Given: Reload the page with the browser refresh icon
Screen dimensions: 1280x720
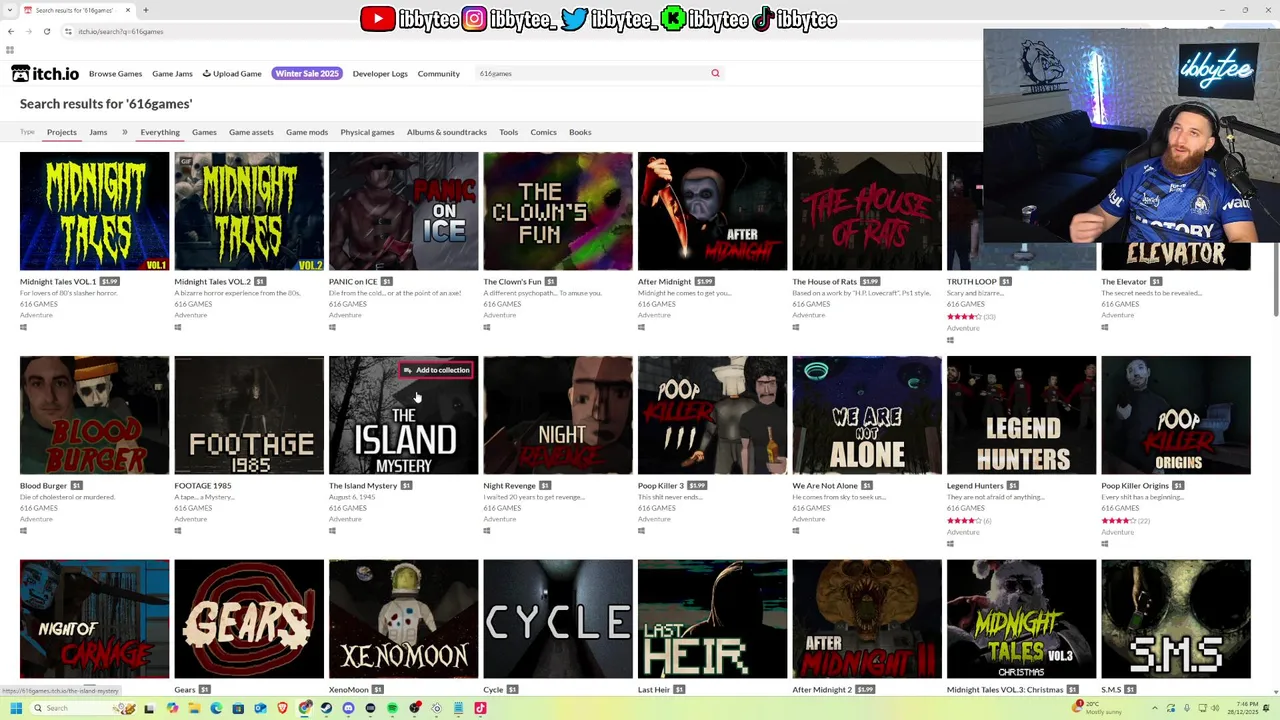Looking at the screenshot, I should click(47, 31).
